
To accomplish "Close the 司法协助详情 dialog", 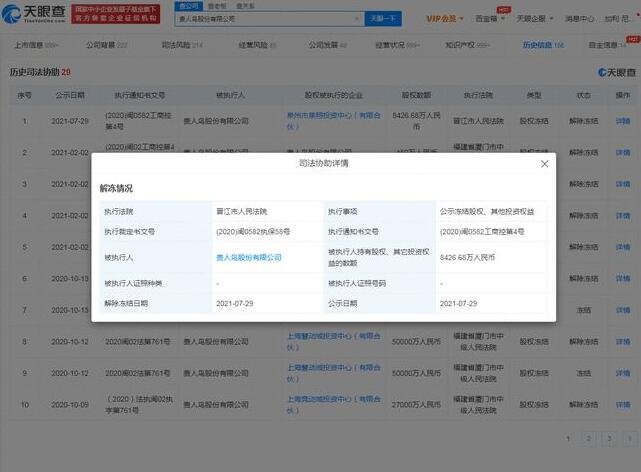I will tap(544, 164).
